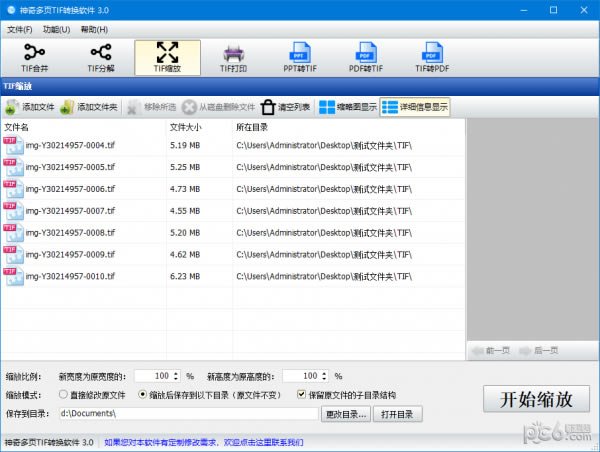Image resolution: width=600 pixels, height=452 pixels.
Task: Open the TIF打印 print tool
Action: [233, 58]
